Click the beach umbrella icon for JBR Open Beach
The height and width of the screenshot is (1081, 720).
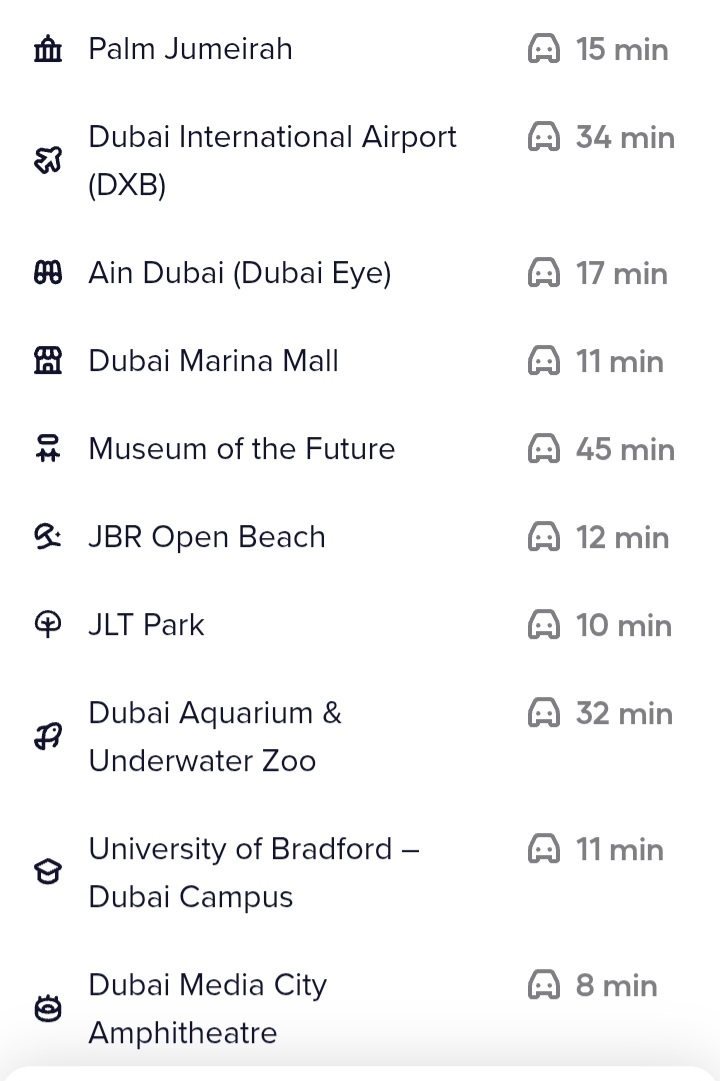tap(47, 538)
